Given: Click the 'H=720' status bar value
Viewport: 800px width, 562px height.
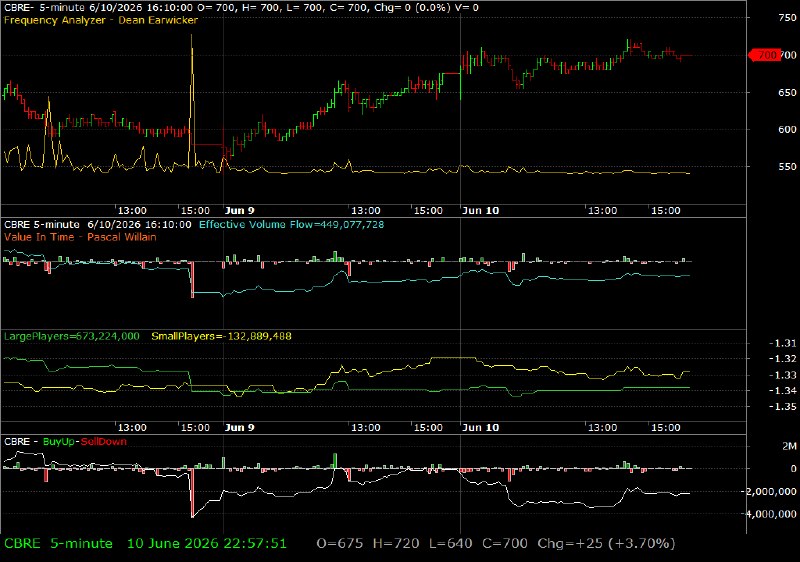Looking at the screenshot, I should (x=396, y=544).
